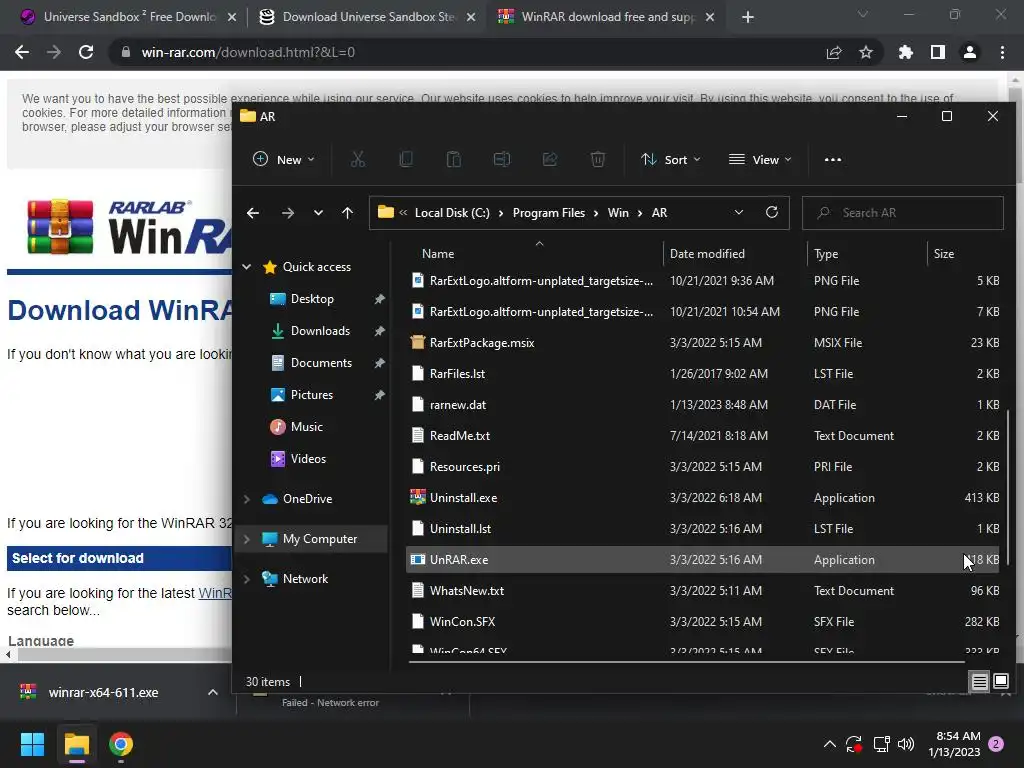The height and width of the screenshot is (768, 1024).
Task: Reload the Chrome page
Action: (x=86, y=52)
